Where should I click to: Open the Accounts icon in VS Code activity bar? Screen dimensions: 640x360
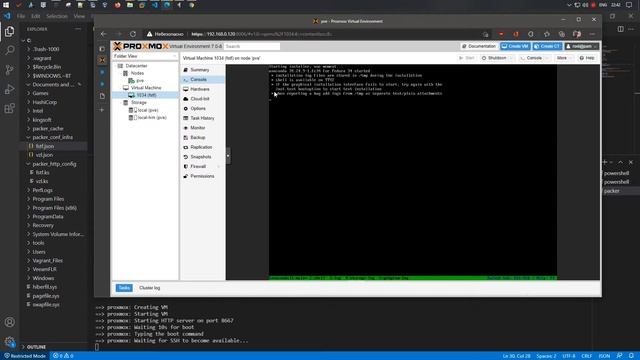pos(9,322)
